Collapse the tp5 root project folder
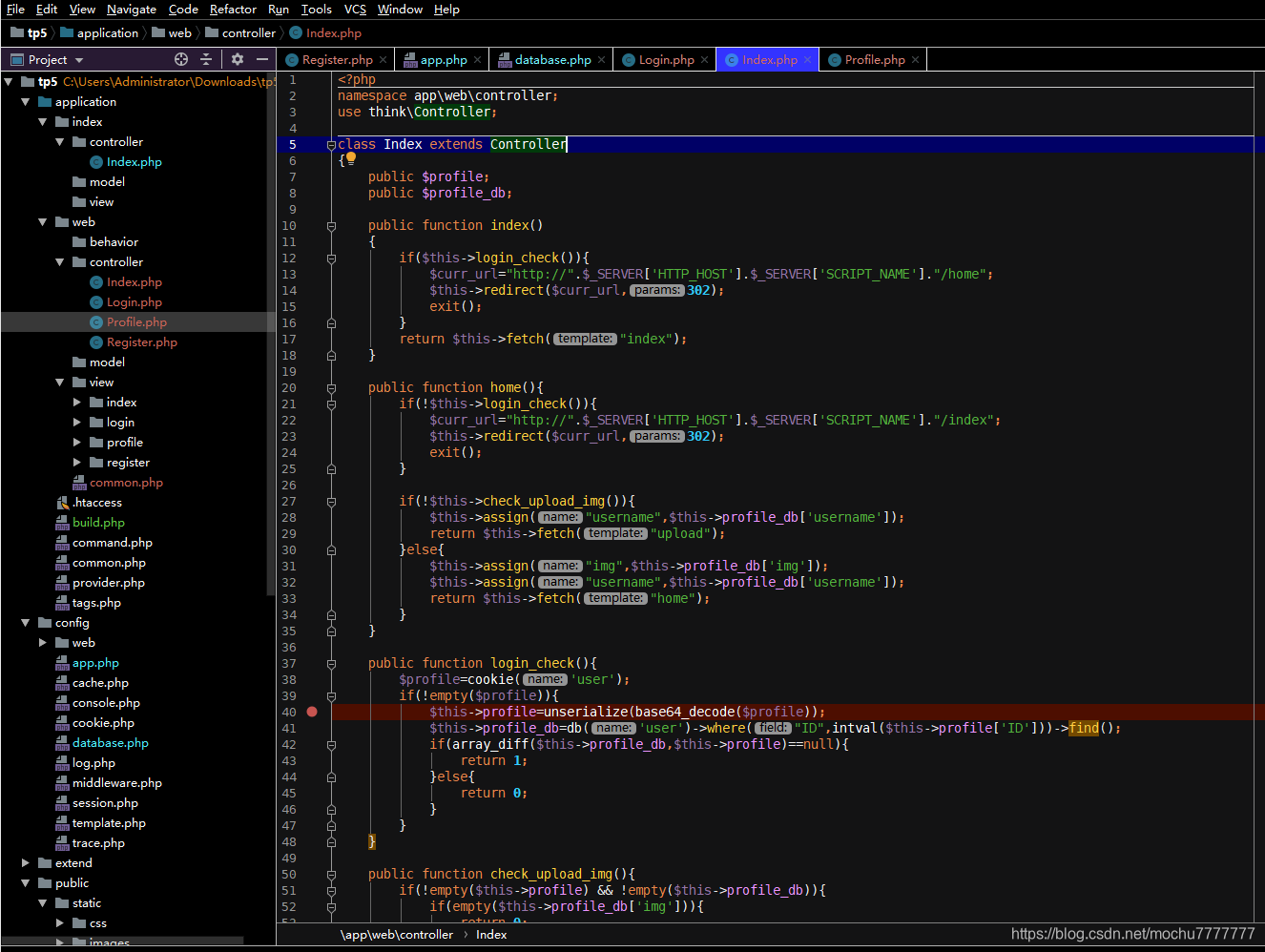Viewport: 1265px width, 952px height. (9, 82)
